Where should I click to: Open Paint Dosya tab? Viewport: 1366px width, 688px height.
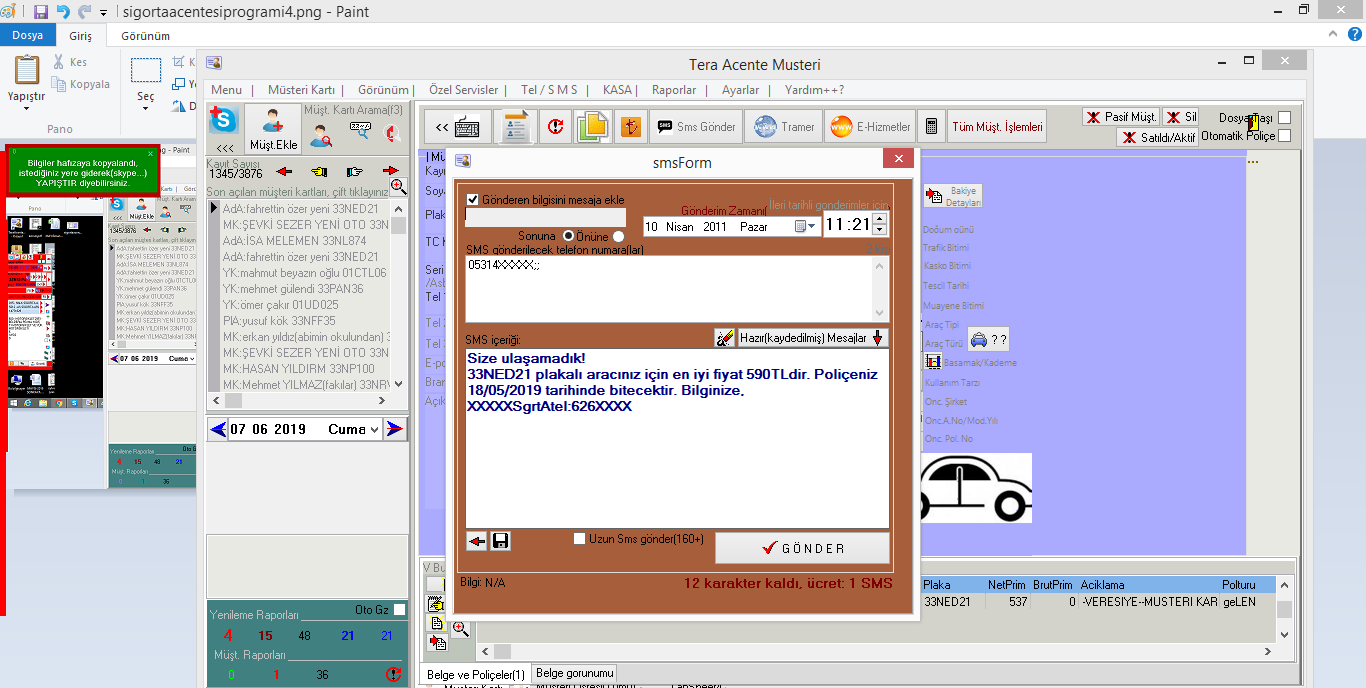(x=28, y=35)
